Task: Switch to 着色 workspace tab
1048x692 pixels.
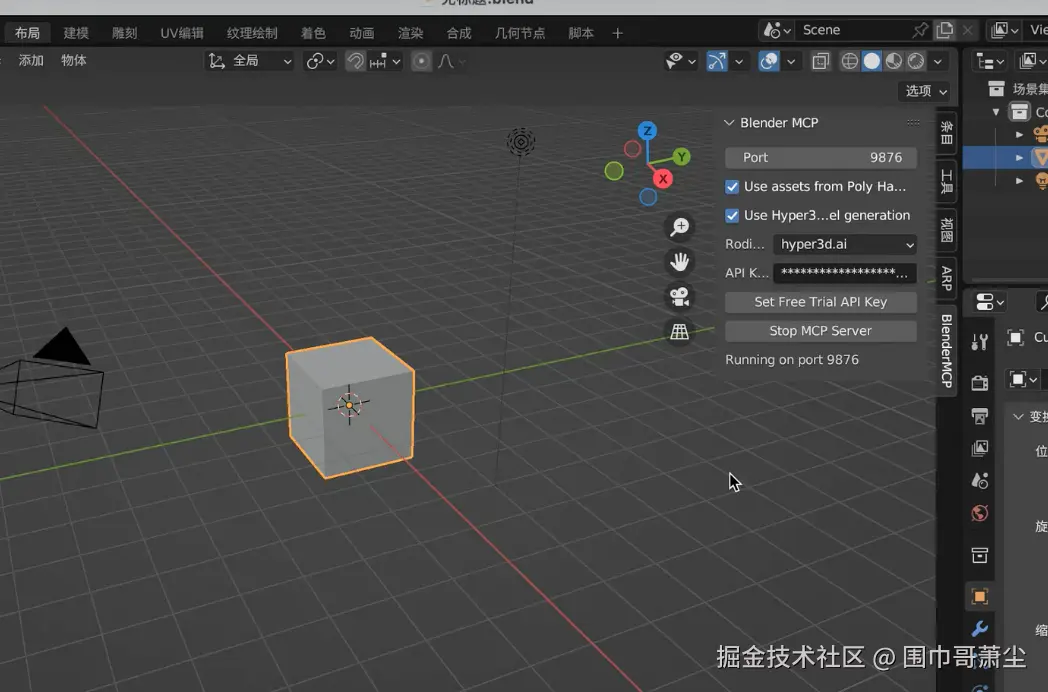Action: 313,33
